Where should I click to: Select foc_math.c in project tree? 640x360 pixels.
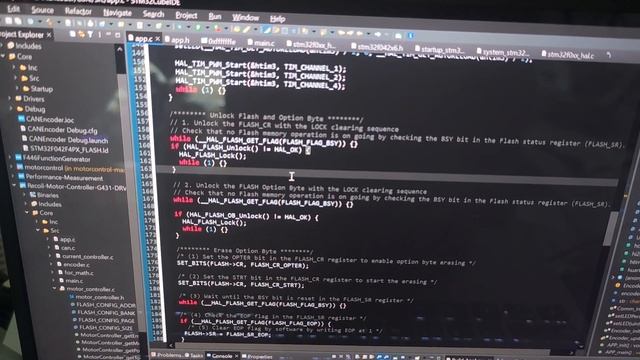click(76, 273)
